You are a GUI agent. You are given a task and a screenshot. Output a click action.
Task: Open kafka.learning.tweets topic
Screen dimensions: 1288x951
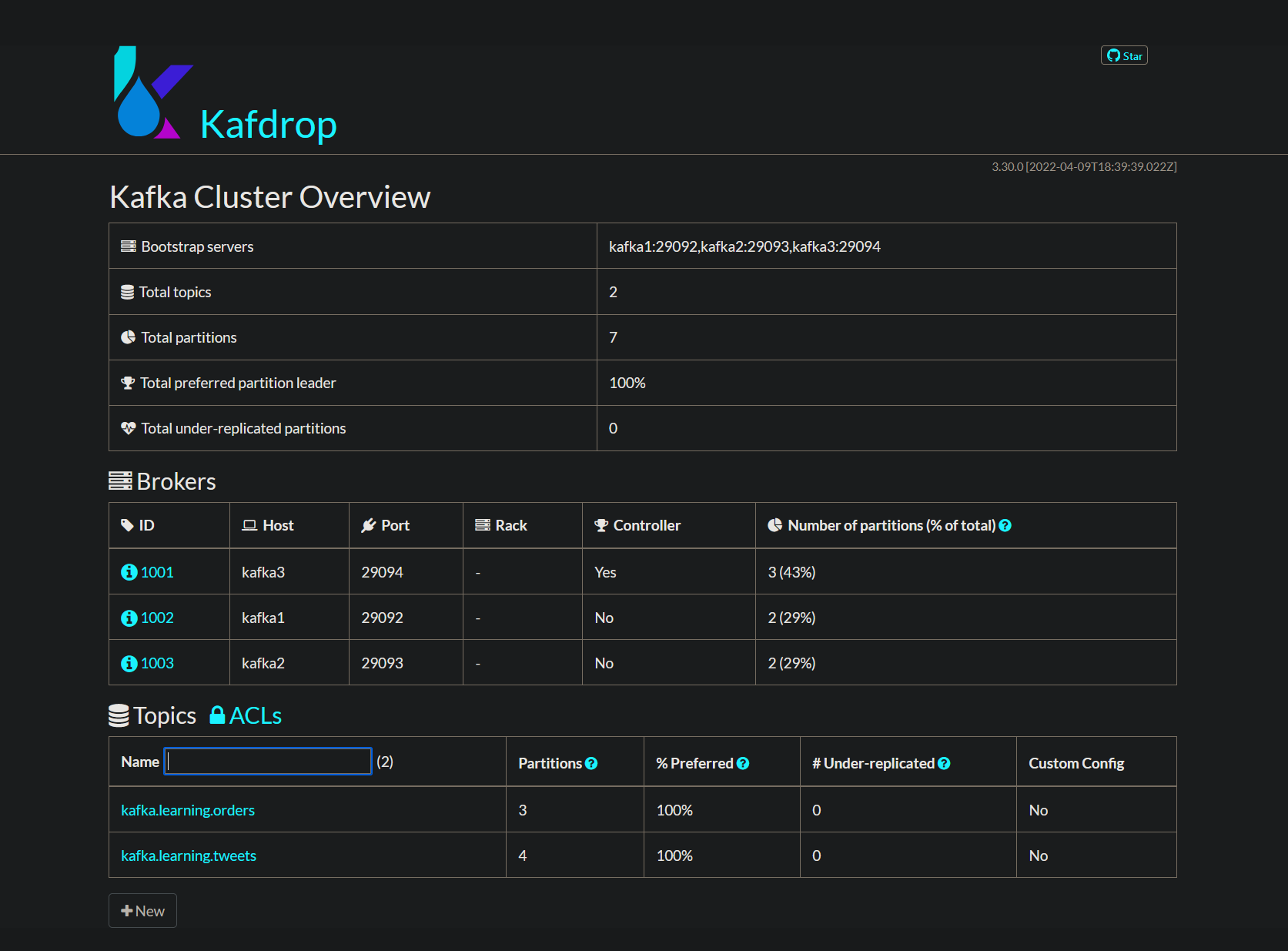pos(189,856)
